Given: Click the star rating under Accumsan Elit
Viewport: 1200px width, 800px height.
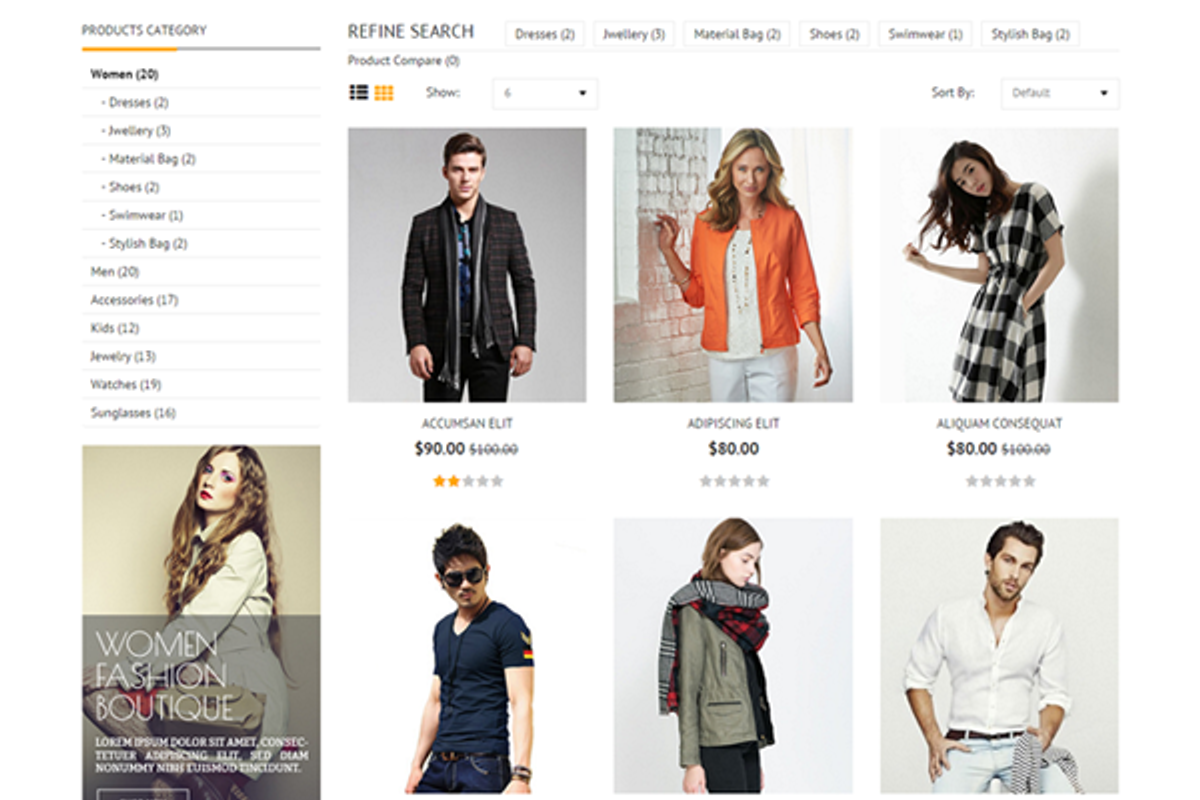Looking at the screenshot, I should click(468, 481).
